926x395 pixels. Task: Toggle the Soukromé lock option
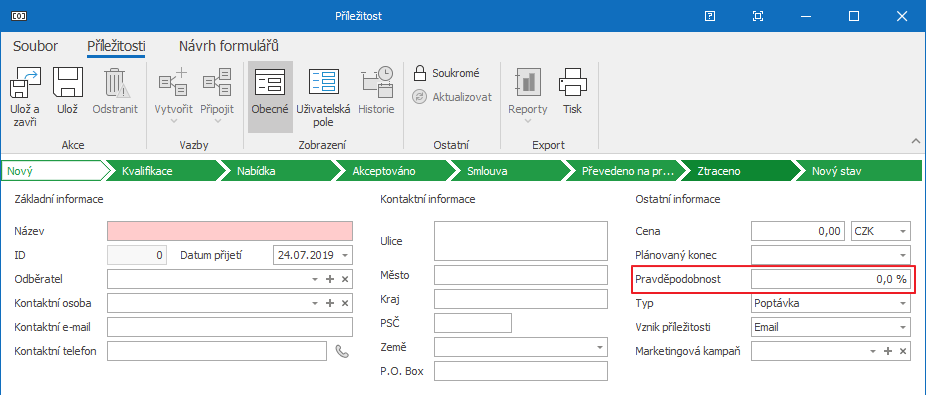pos(446,73)
